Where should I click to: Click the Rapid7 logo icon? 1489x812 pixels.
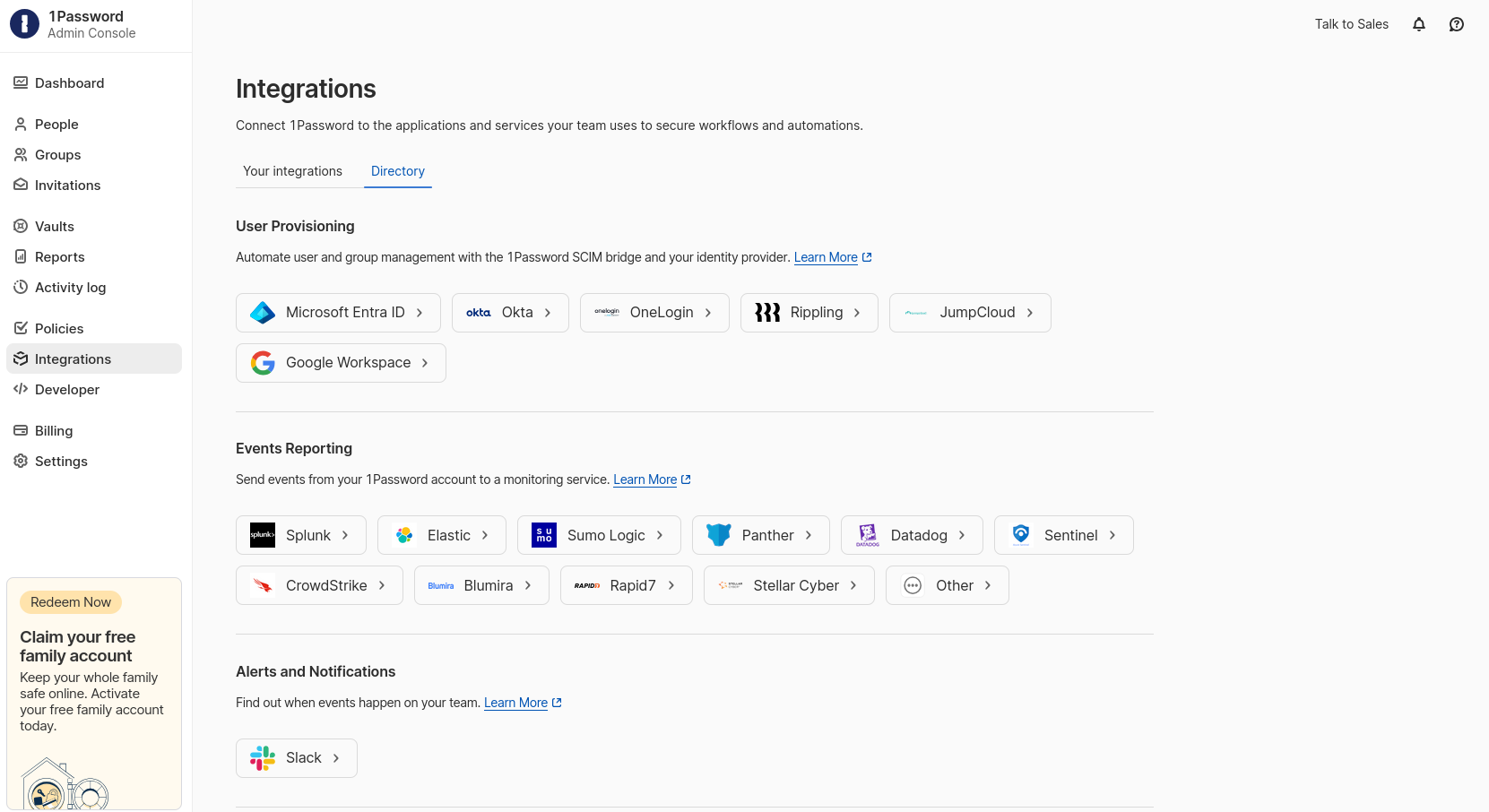(x=587, y=586)
